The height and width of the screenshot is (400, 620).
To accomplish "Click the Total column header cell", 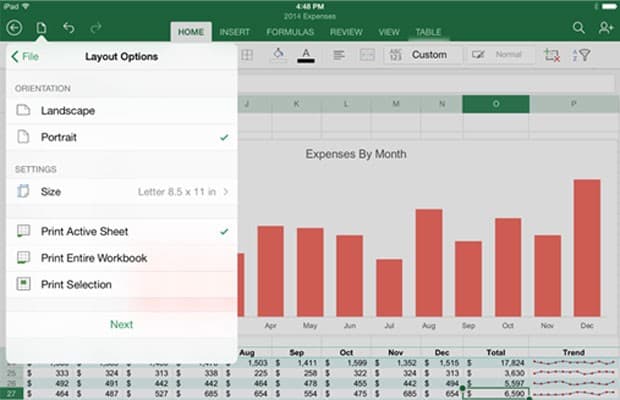I will pos(496,353).
